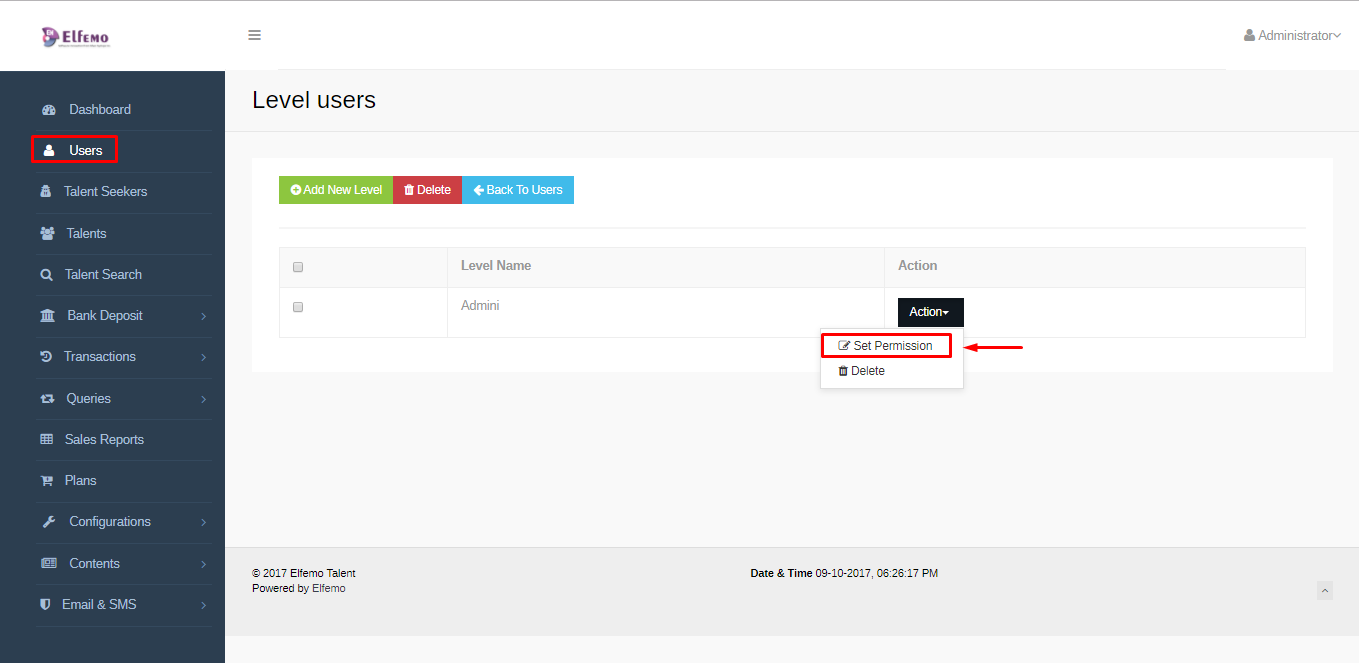Viewport: 1359px width, 663px height.
Task: Click the Back To Users button
Action: (518, 190)
